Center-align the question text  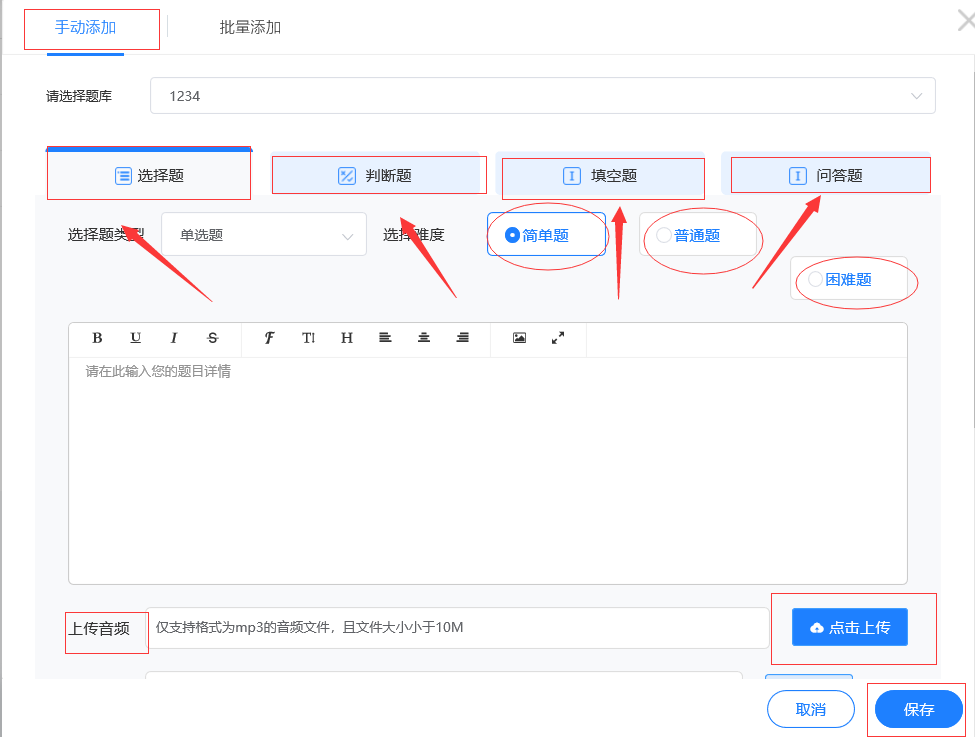tap(424, 338)
